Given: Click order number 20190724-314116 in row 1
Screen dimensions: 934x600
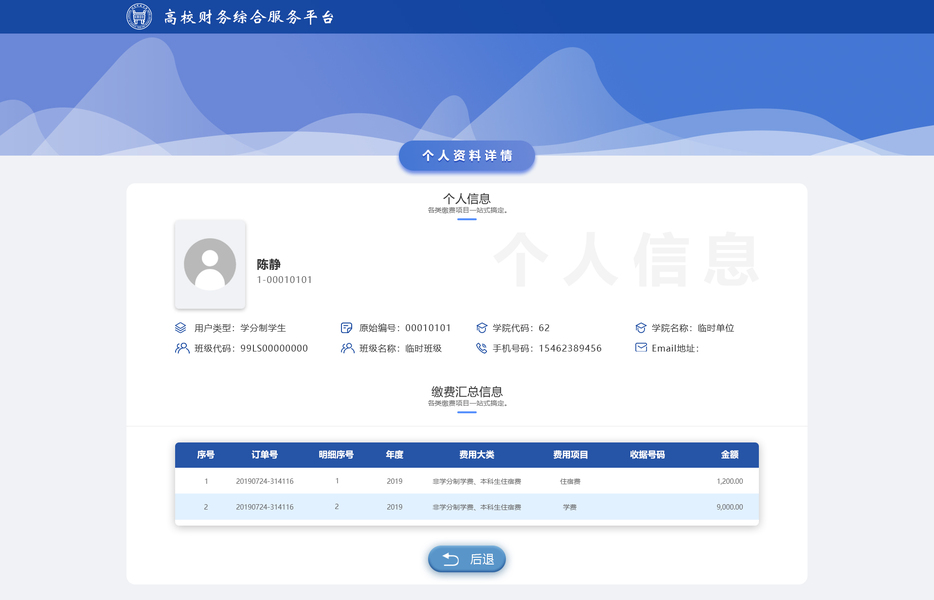Looking at the screenshot, I should tap(264, 481).
